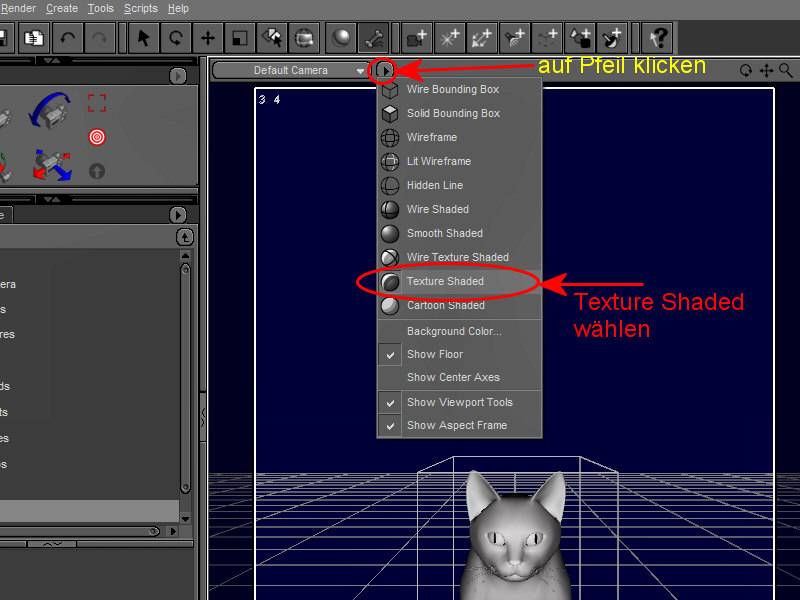The image size is (800, 600).
Task: Click the horizontal scrollbar right arrow
Action: [173, 531]
